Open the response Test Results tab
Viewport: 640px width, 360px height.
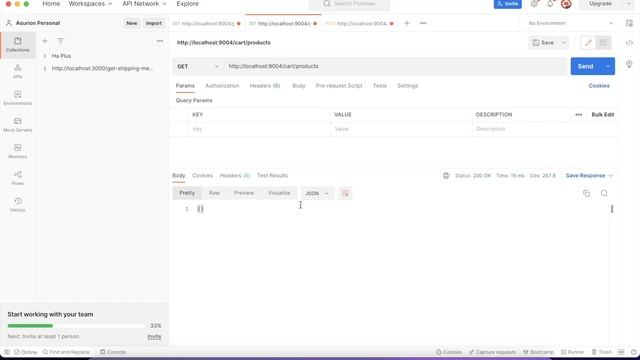tap(272, 176)
